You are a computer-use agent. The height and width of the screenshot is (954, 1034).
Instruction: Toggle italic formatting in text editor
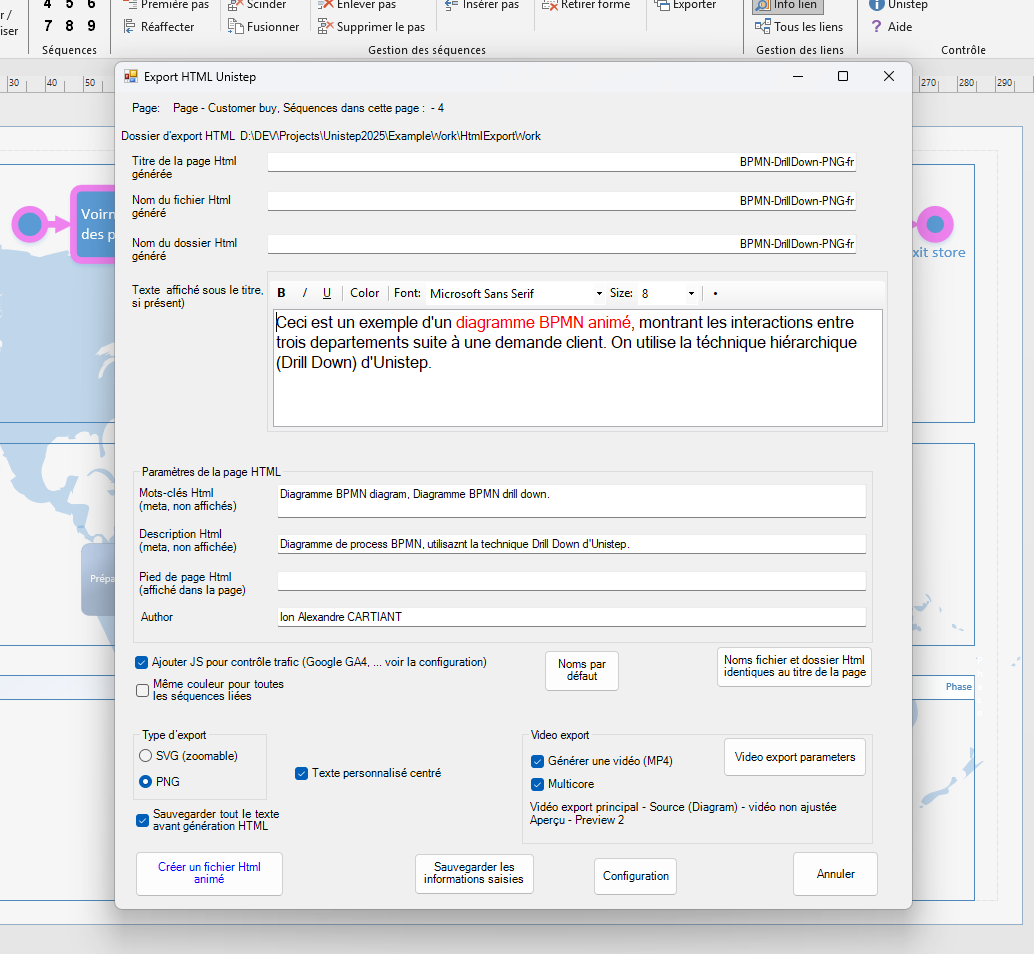[x=305, y=293]
